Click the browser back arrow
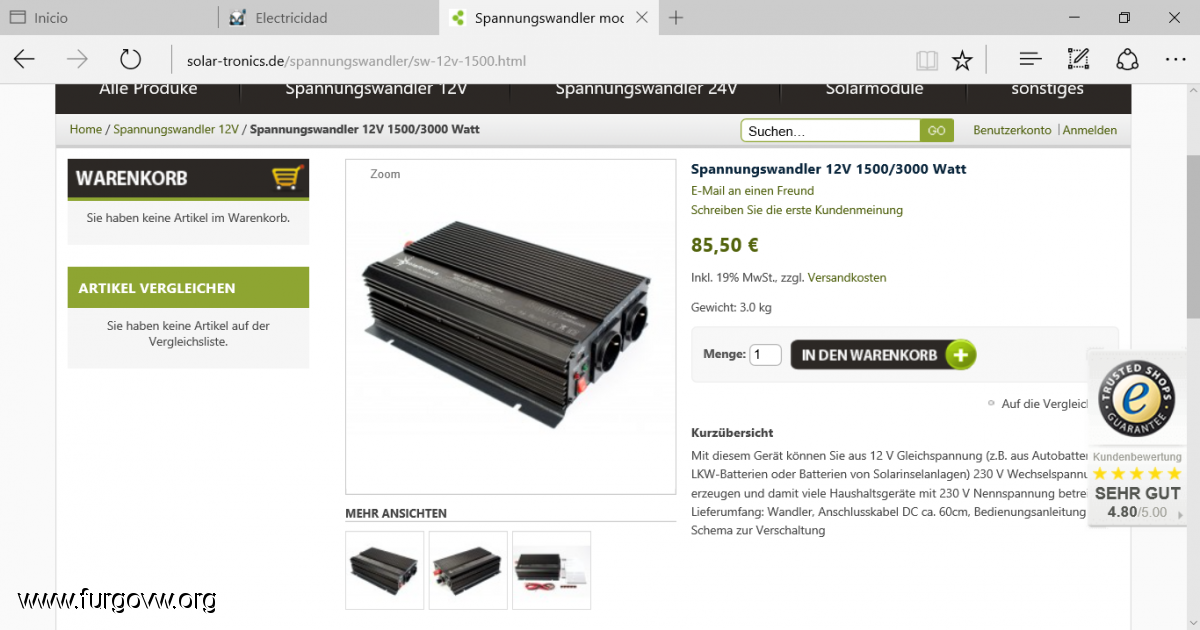The width and height of the screenshot is (1200, 630). [24, 60]
